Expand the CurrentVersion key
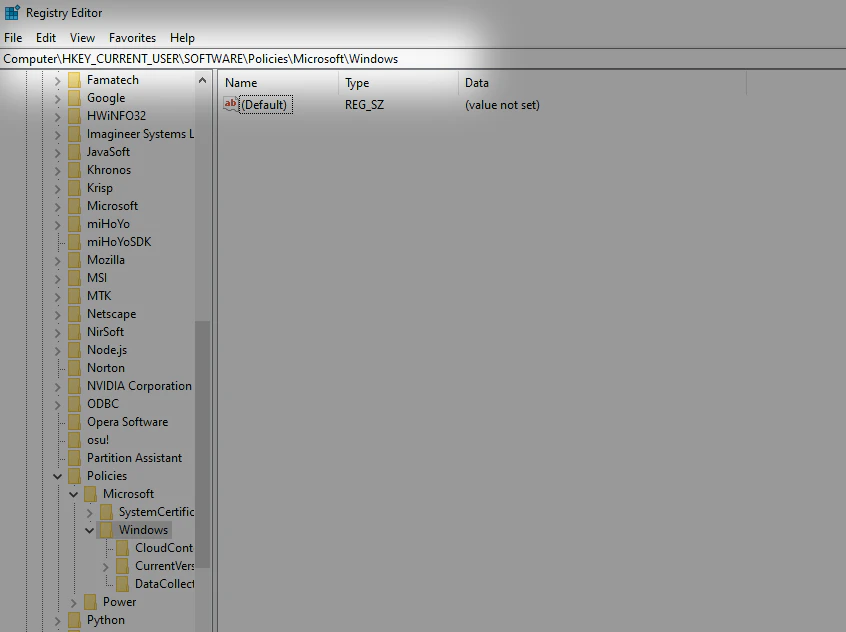Viewport: 846px width, 632px height. click(x=106, y=567)
